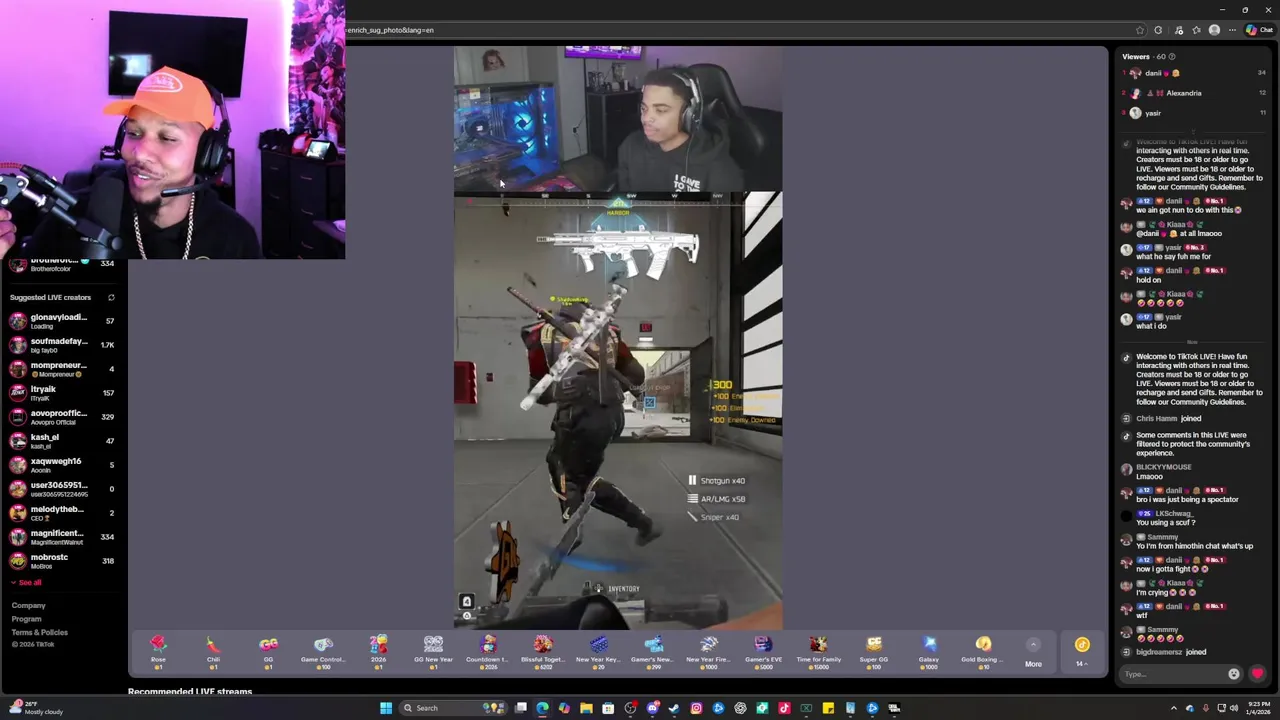Select viewer yasir in Viewers list
Screen dimensions: 1280x720
[1196, 113]
